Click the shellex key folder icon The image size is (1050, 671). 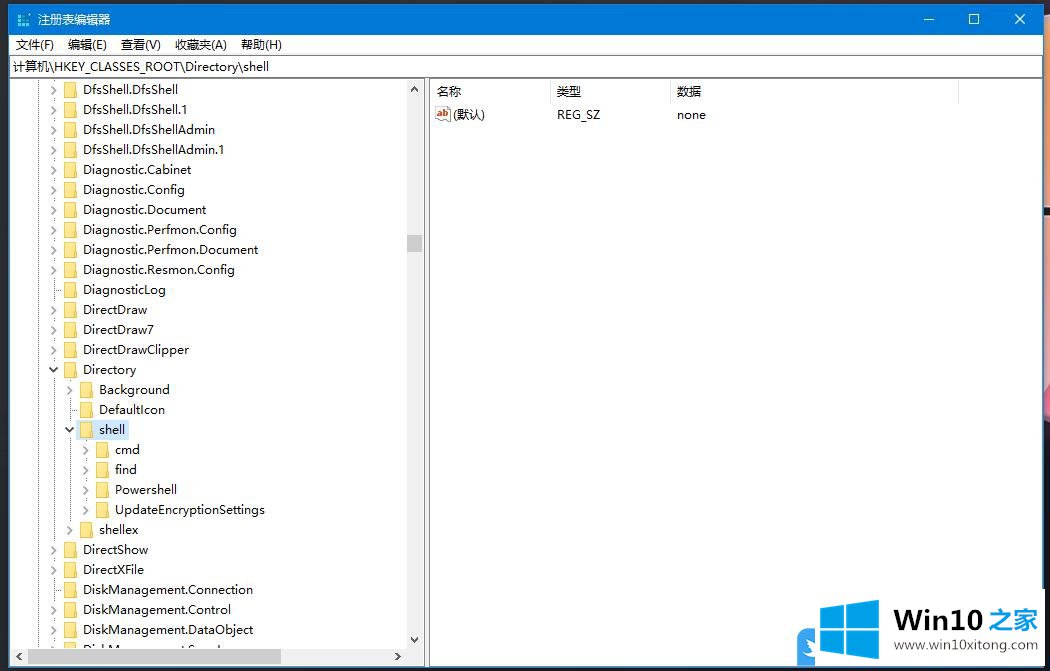(x=86, y=530)
